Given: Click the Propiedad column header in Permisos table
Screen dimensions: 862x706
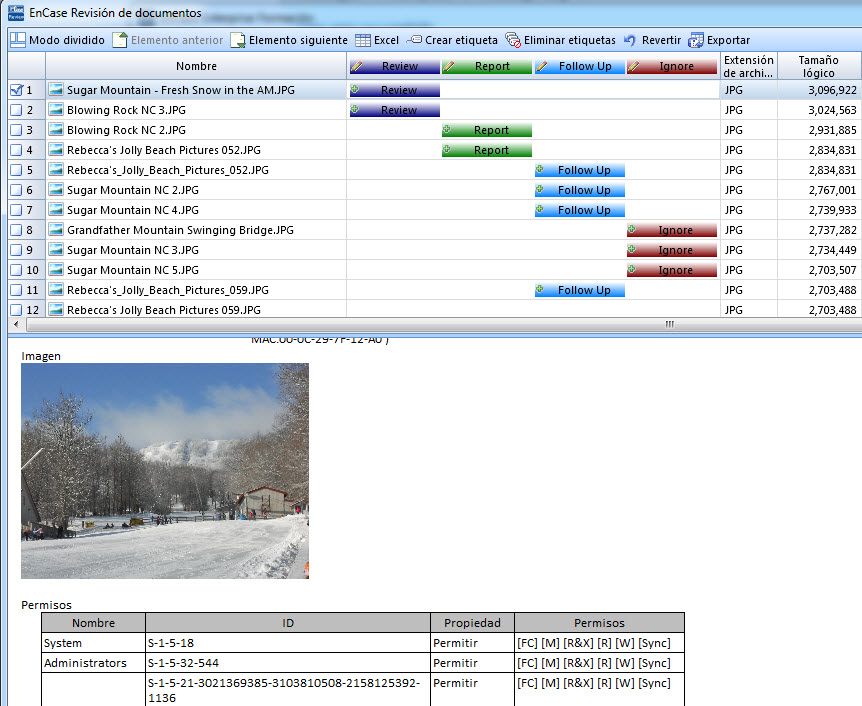Looking at the screenshot, I should click(472, 623).
